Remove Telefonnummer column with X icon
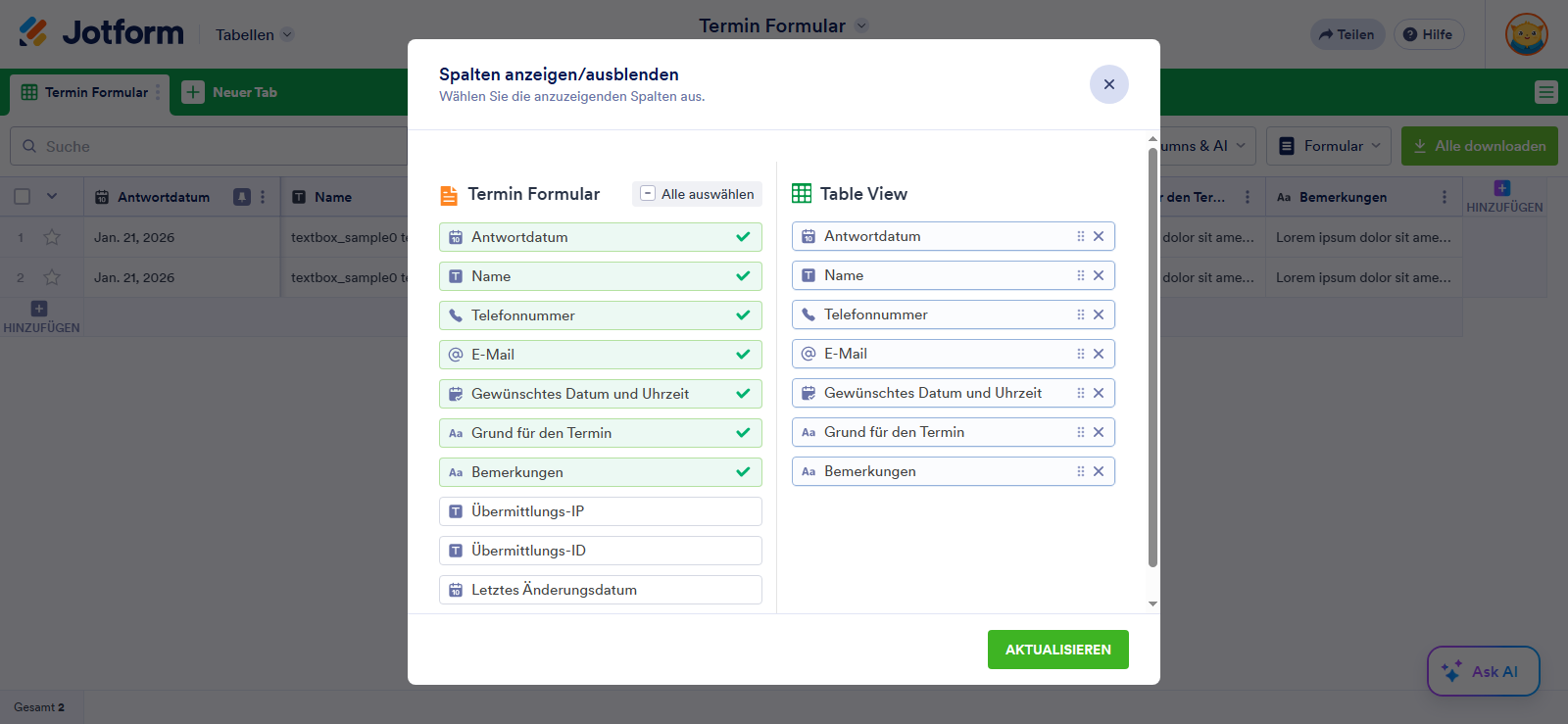 (x=1099, y=314)
